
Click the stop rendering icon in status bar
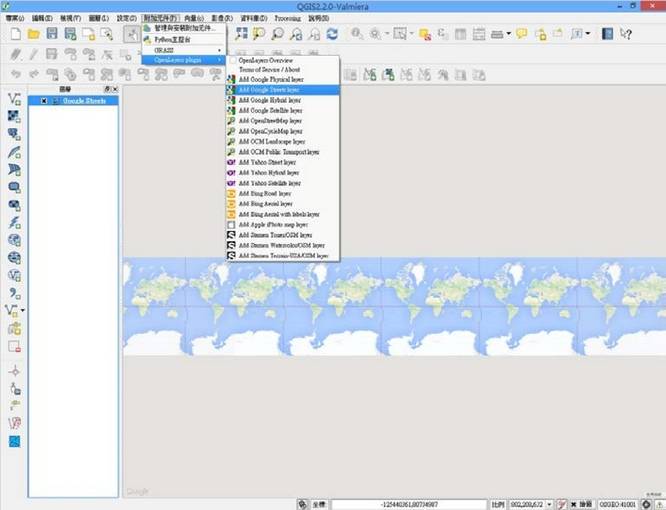[x=562, y=504]
